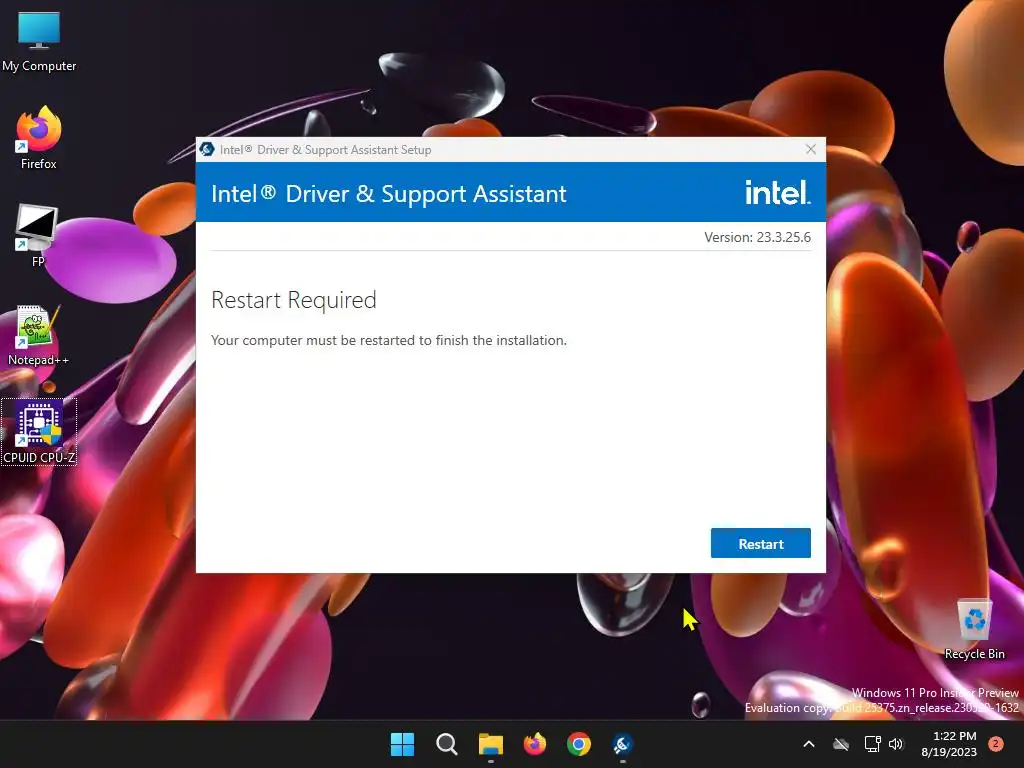Click the Version: 23.3.25.6 text

pos(757,237)
